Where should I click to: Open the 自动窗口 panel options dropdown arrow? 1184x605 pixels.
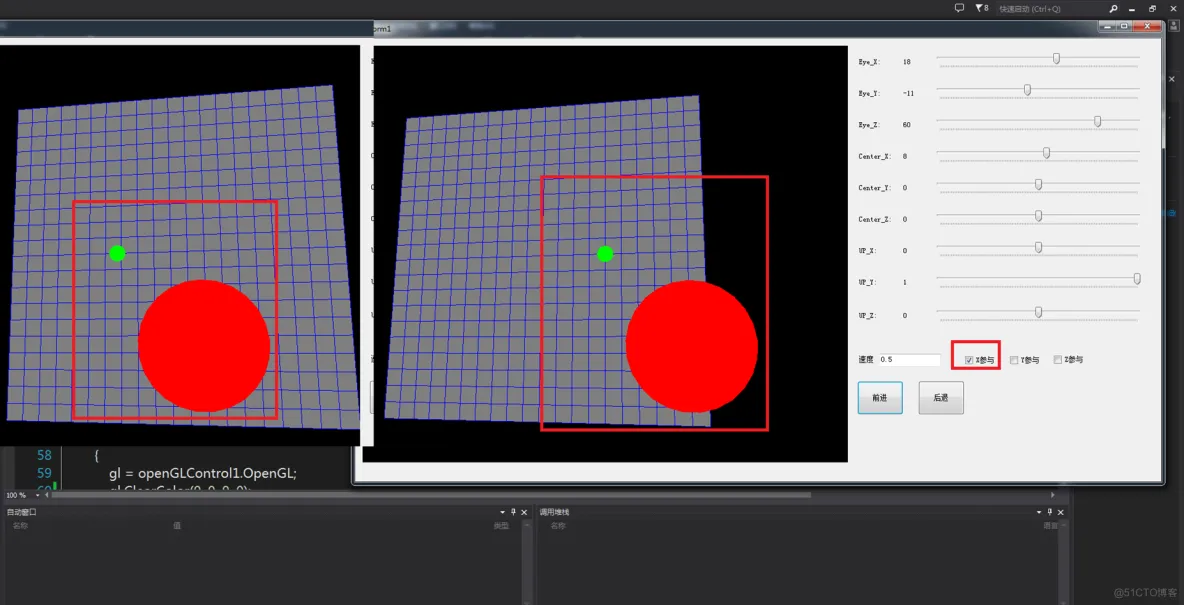(502, 512)
